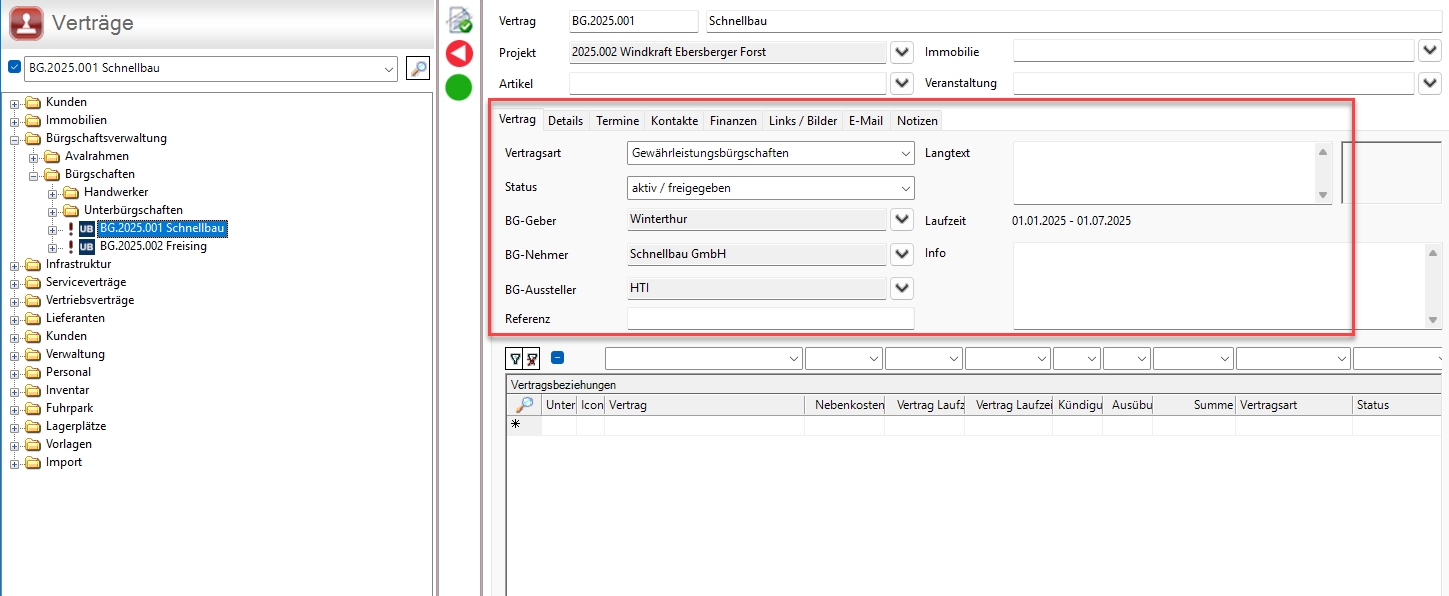The width and height of the screenshot is (1449, 596).
Task: Switch to the Details tab
Action: pos(565,121)
